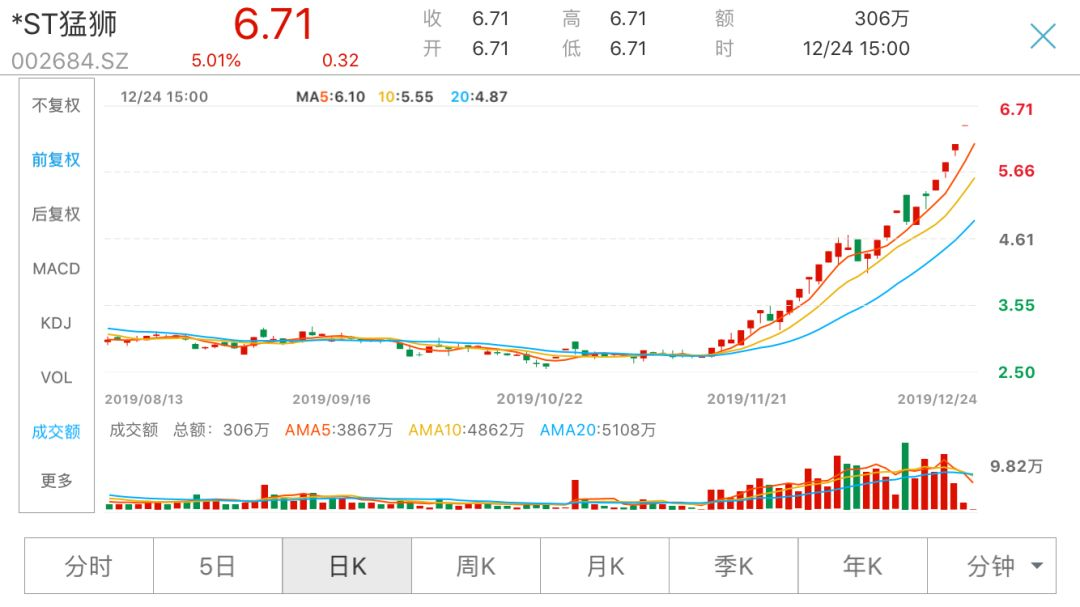
Task: Switch to 月K chart tab
Action: pyautogui.click(x=605, y=566)
